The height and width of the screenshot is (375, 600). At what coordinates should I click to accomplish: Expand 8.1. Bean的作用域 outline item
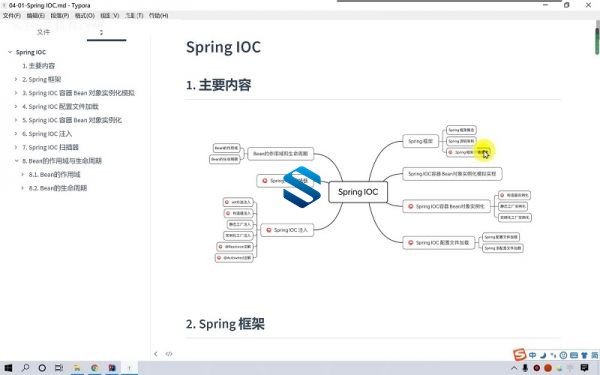tap(23, 174)
